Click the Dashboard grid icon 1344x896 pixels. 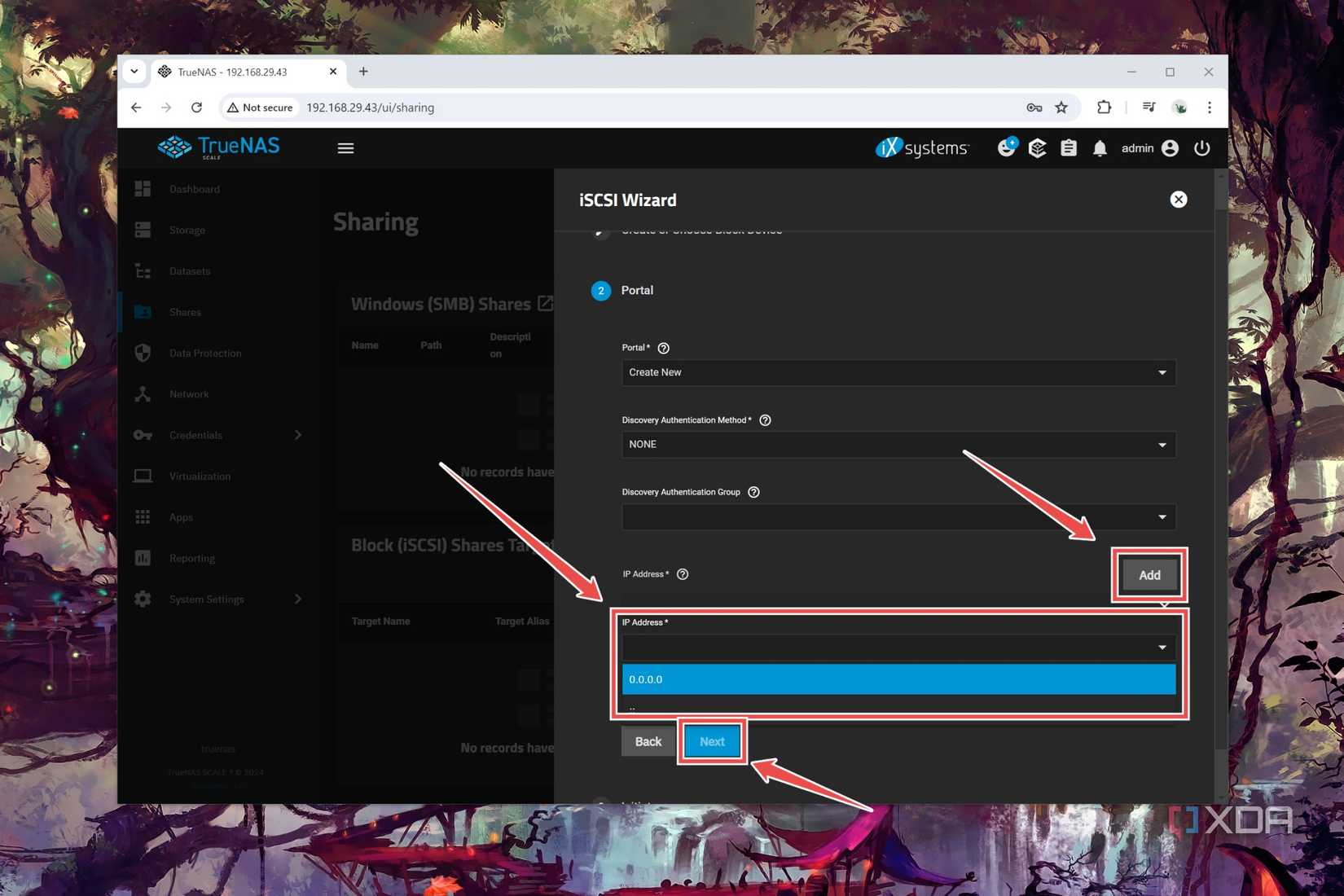tap(143, 189)
